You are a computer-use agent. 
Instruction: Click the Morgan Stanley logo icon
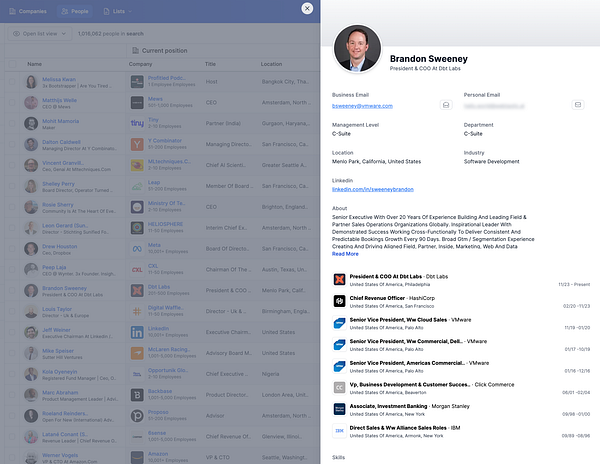(x=339, y=409)
